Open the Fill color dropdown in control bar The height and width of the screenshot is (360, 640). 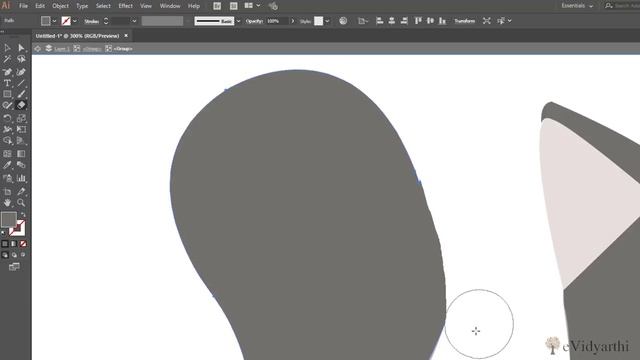tap(54, 21)
